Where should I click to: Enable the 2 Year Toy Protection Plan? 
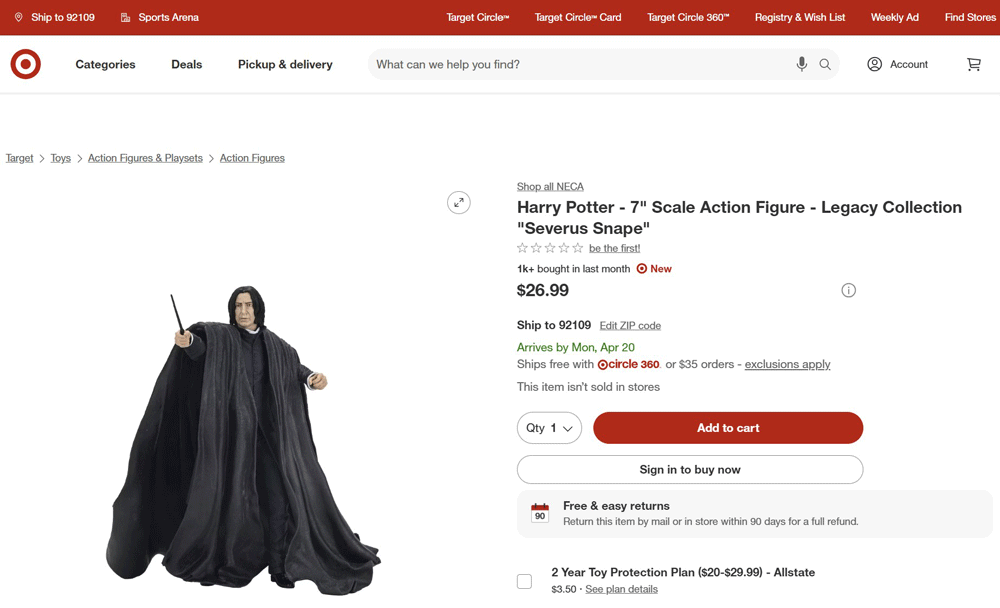pyautogui.click(x=524, y=581)
